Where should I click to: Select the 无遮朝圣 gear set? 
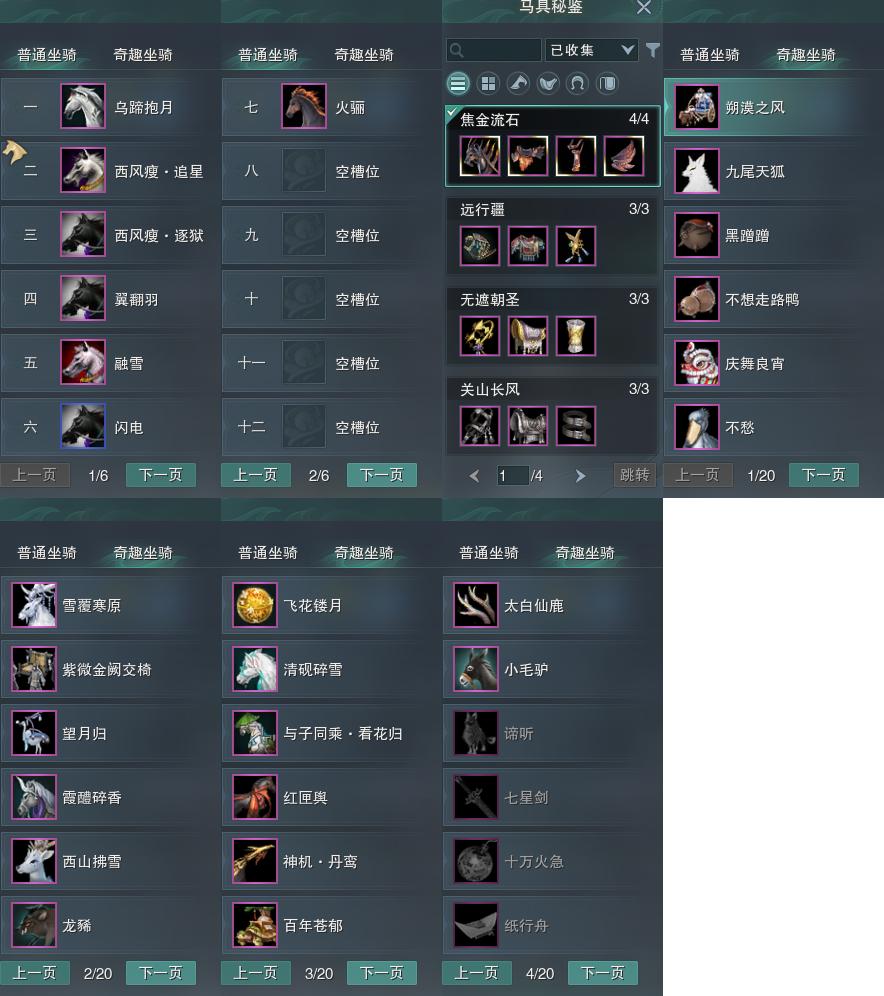tap(552, 325)
